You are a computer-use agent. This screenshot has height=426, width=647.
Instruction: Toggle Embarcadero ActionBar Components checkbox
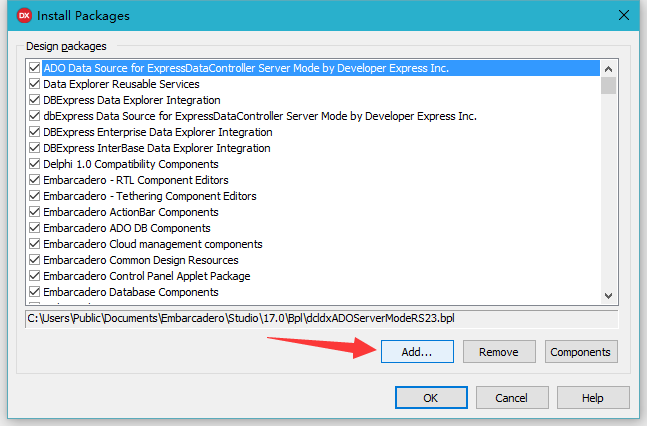coord(35,212)
